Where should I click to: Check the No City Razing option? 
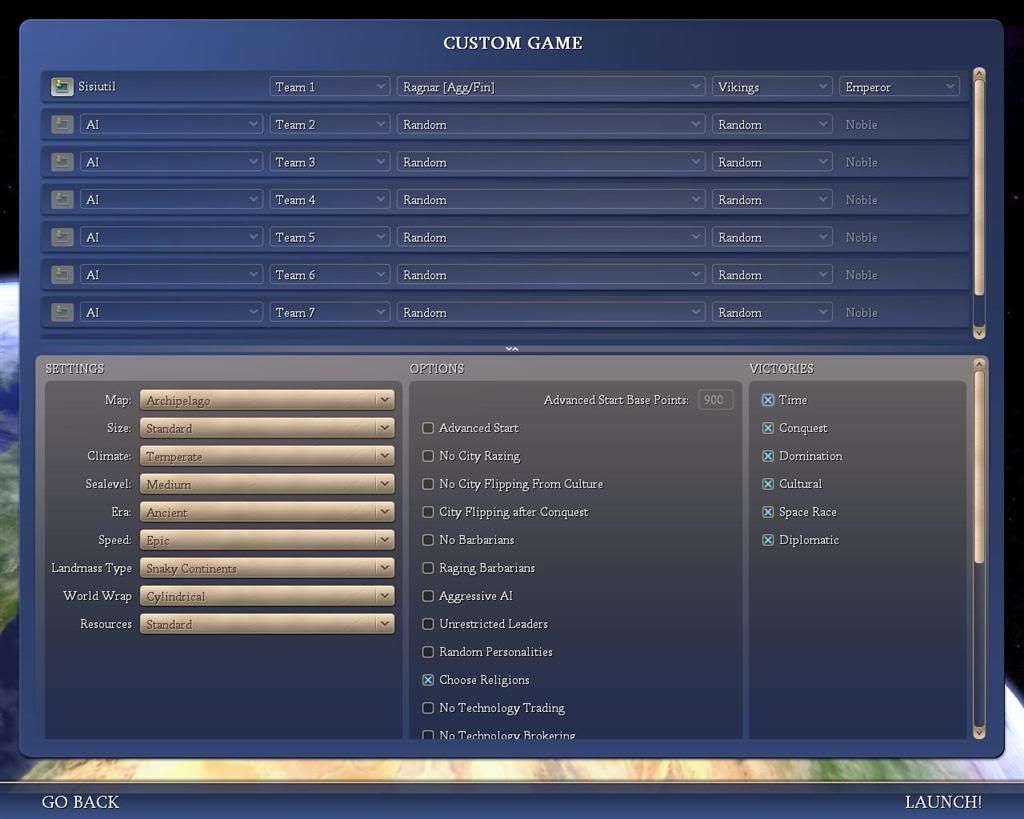(x=428, y=456)
